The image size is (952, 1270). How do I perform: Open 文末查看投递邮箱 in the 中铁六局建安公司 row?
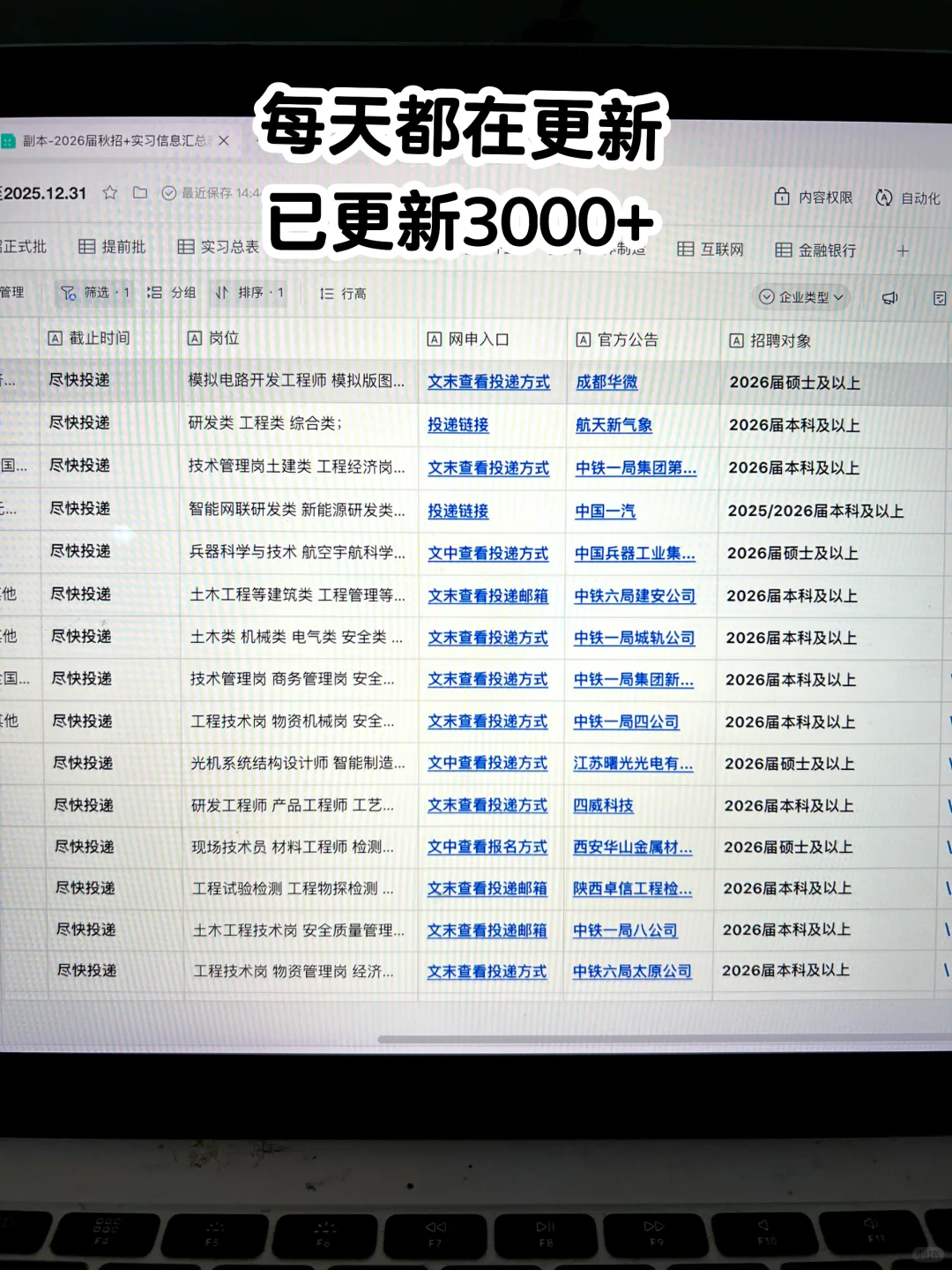[x=488, y=596]
